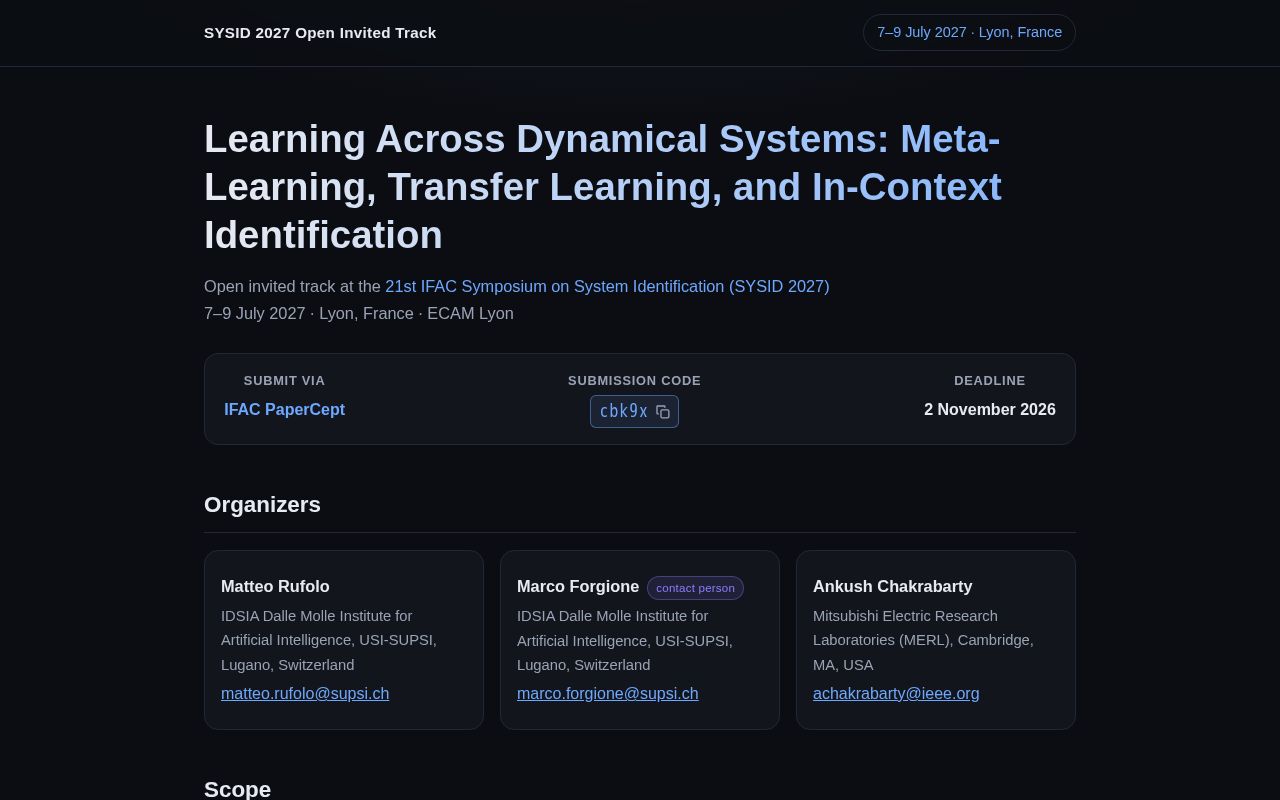Select the name Marco Forgione
1280x800 pixels.
578,587
